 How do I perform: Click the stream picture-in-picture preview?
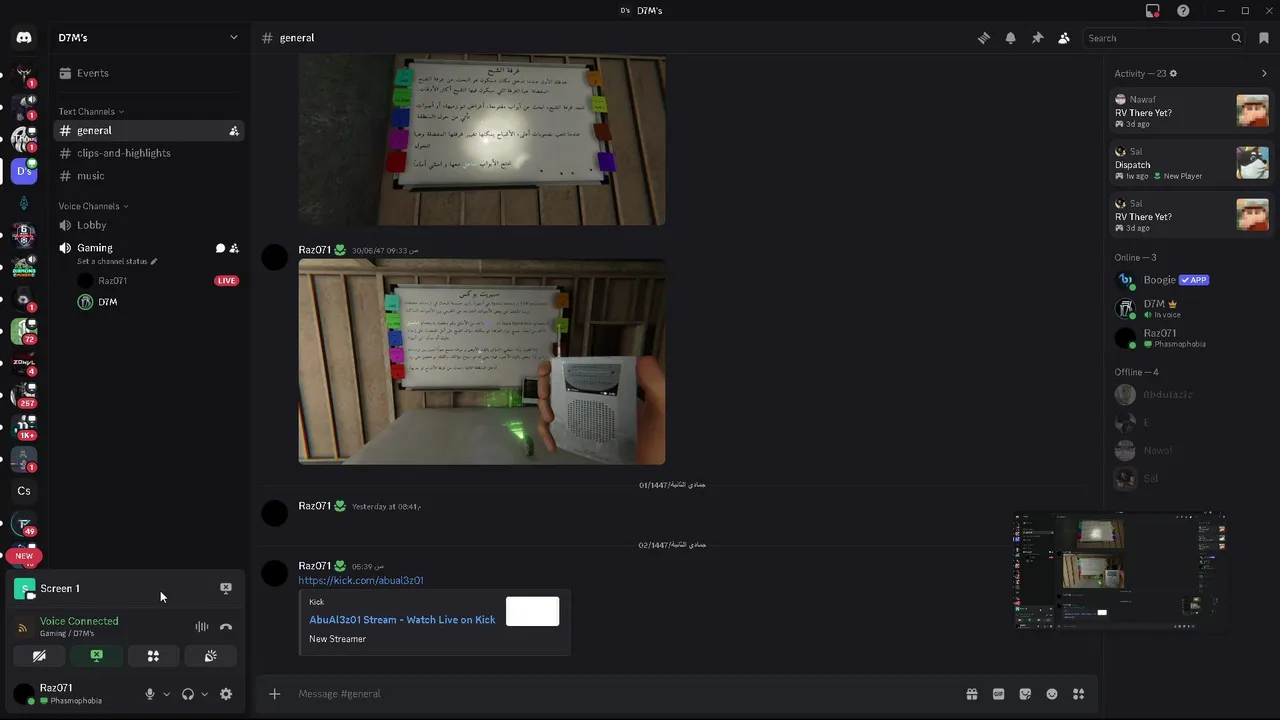click(x=1121, y=571)
